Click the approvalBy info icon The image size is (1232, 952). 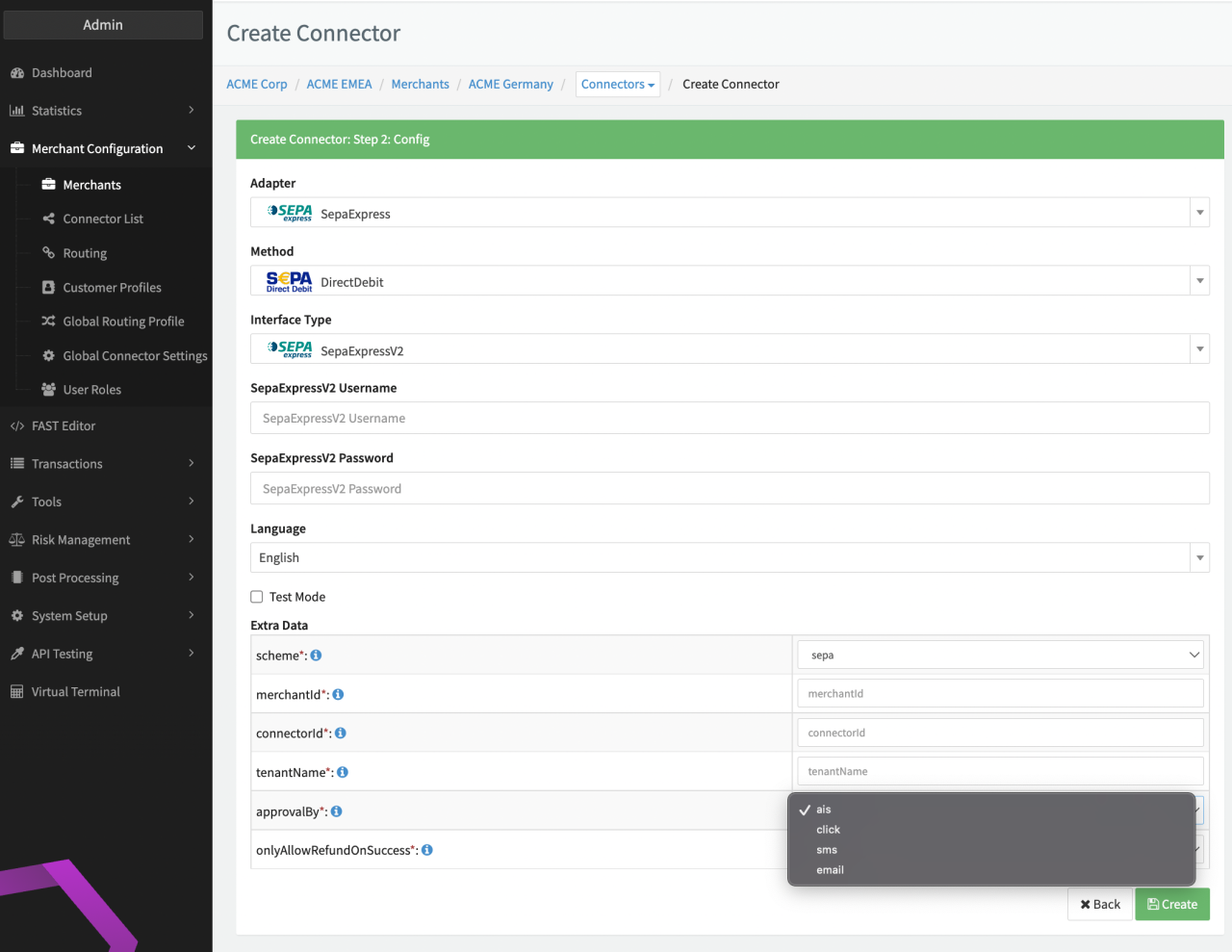[337, 811]
